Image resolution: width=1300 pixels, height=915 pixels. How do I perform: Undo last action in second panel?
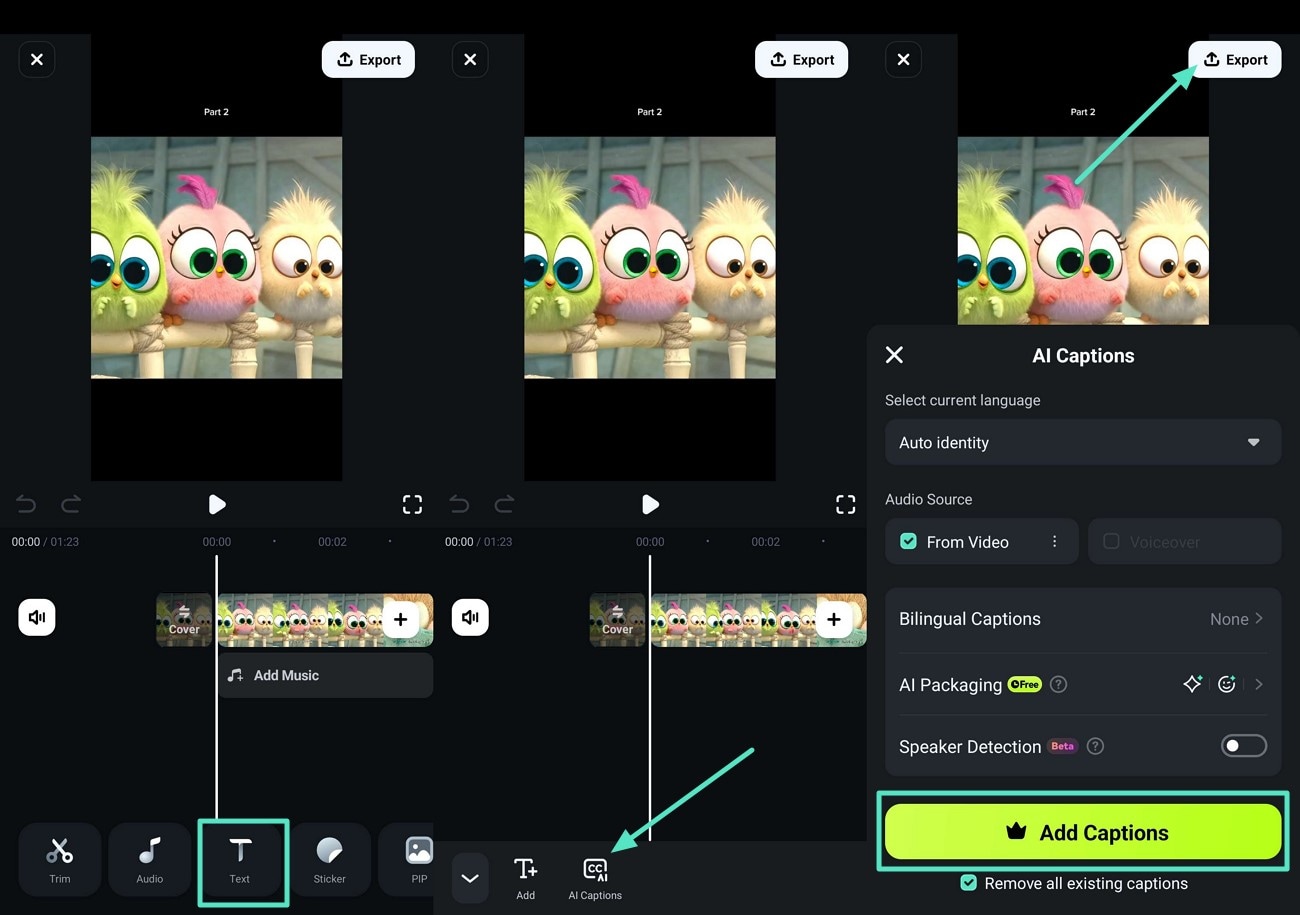click(x=460, y=504)
